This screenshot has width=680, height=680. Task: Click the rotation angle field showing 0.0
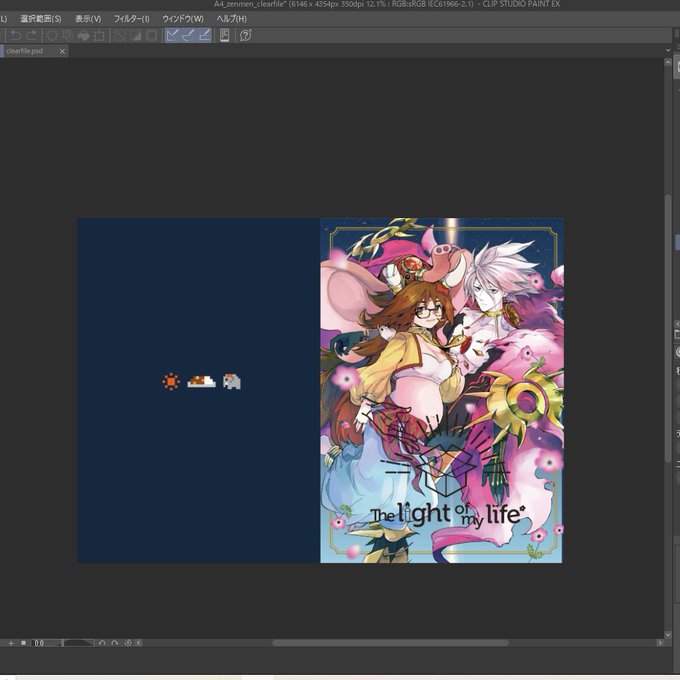pos(46,643)
